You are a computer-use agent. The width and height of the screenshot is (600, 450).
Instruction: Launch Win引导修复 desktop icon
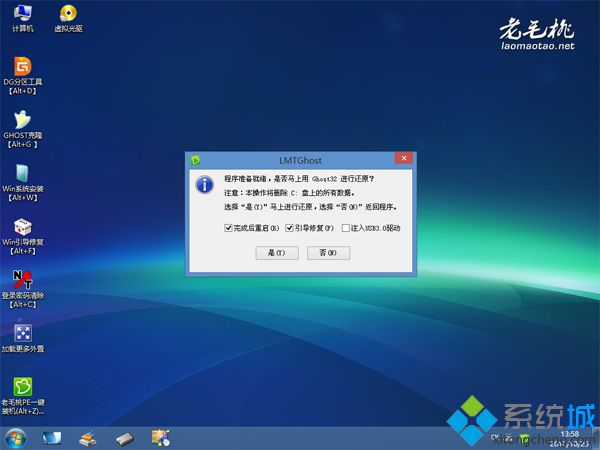[x=23, y=236]
